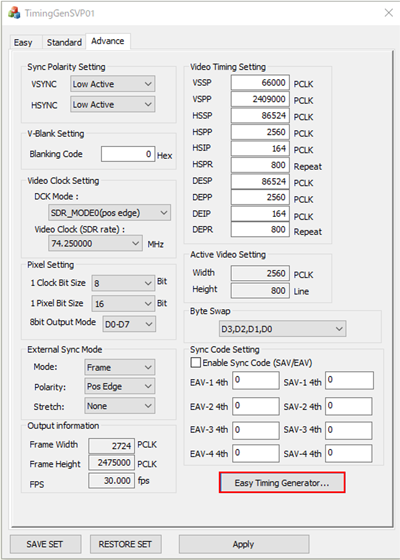This screenshot has width=400, height=560.
Task: Click the SAVE SET button
Action: point(45,544)
